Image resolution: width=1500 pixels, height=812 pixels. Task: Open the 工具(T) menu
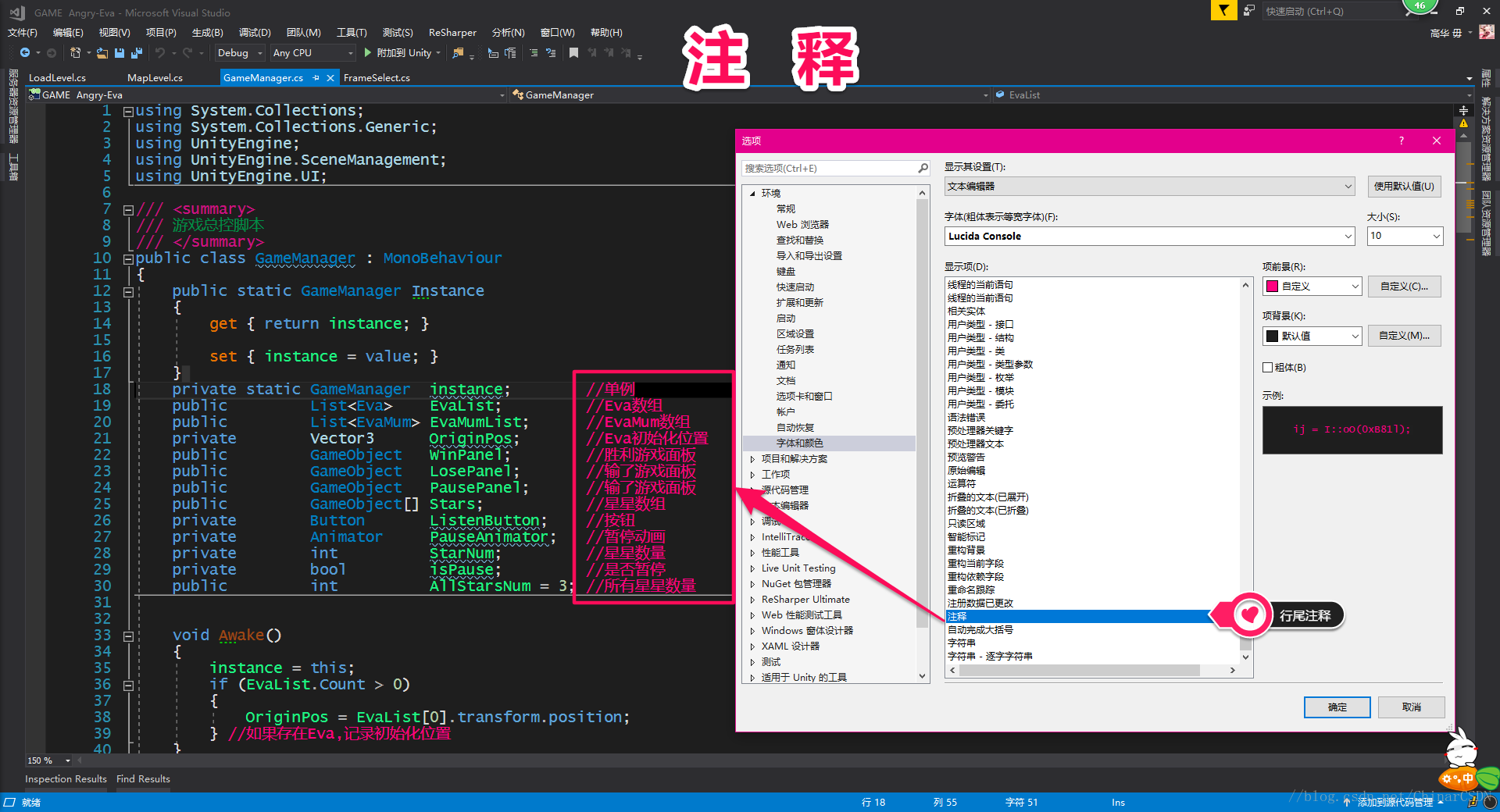click(x=352, y=32)
